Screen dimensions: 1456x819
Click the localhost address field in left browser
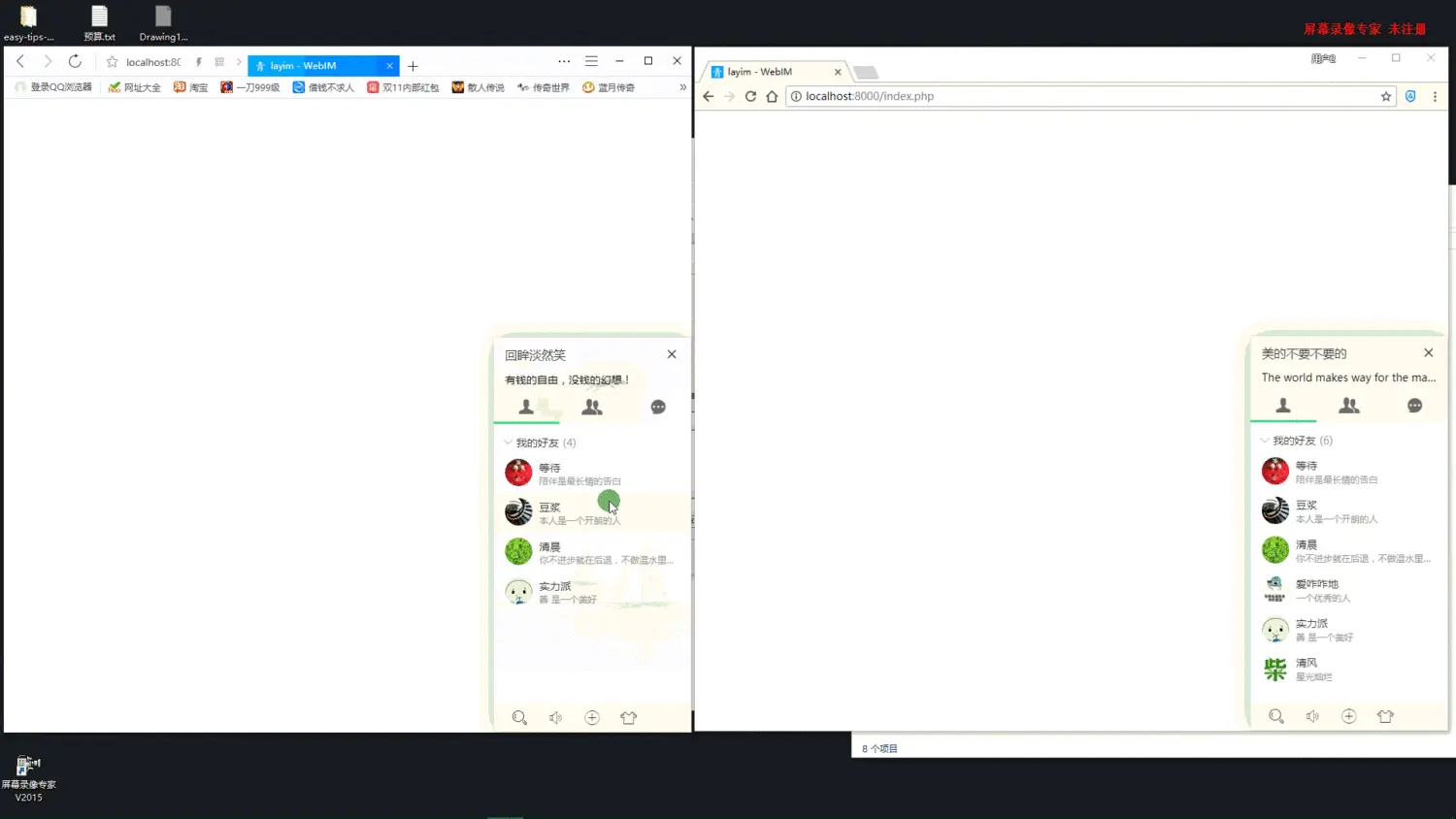(153, 62)
